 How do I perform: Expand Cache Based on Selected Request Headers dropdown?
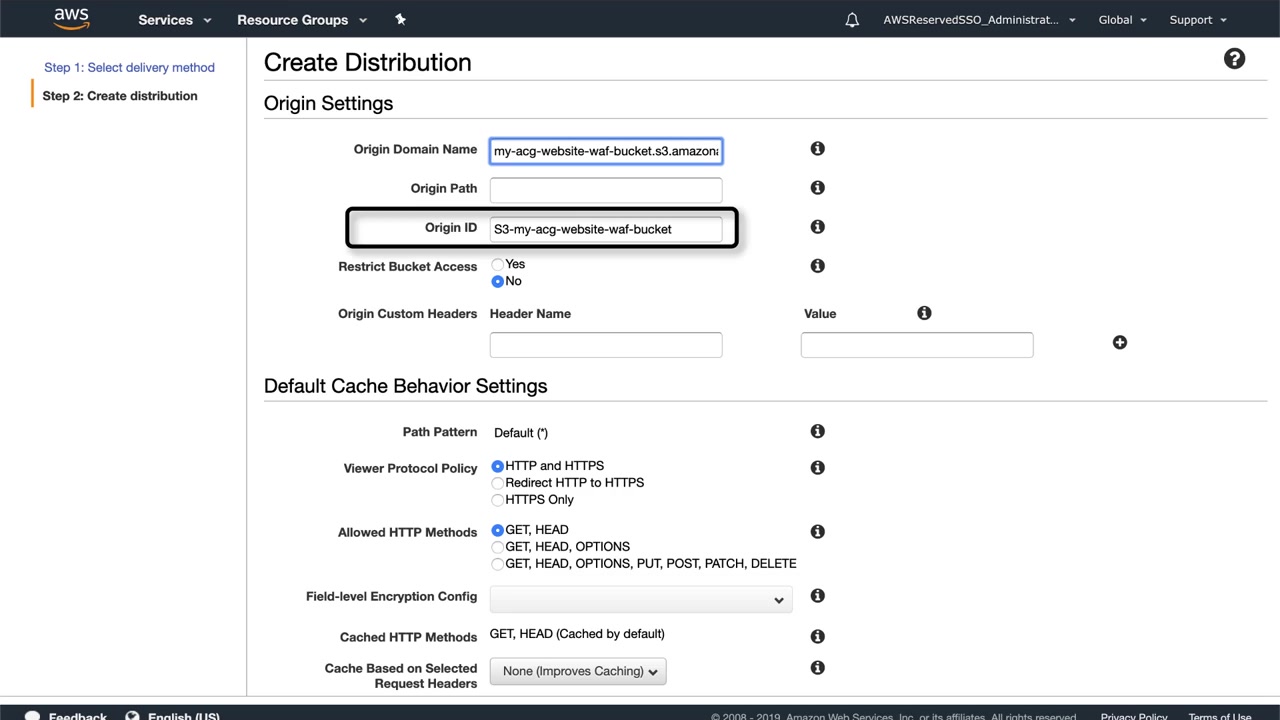(578, 671)
